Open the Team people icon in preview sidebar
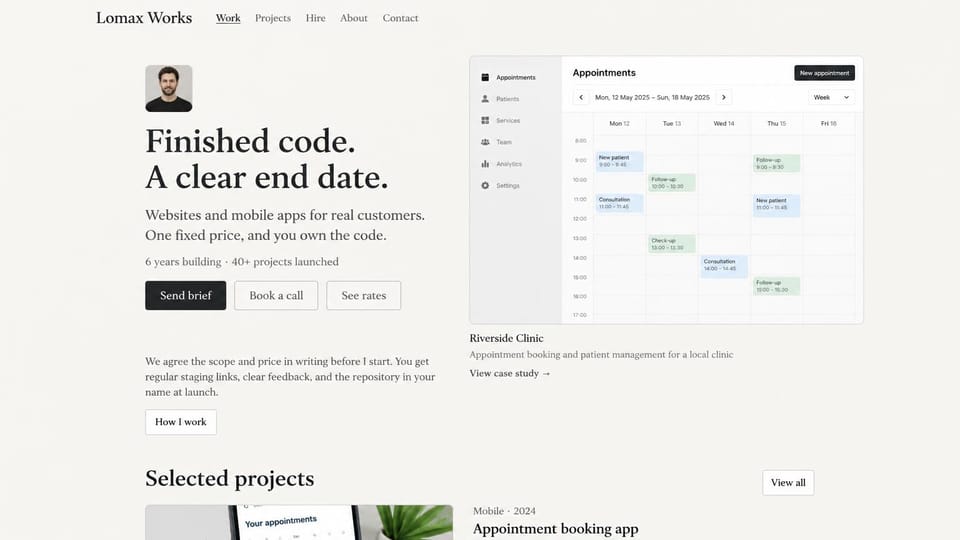This screenshot has width=960, height=540. tap(485, 142)
